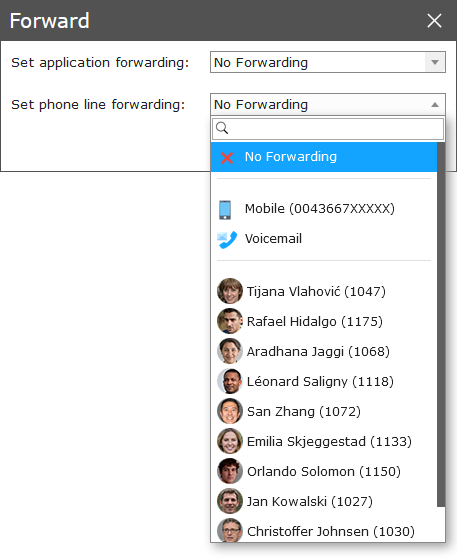
Task: Open the application forwarding dropdown arrow
Action: pos(435,62)
